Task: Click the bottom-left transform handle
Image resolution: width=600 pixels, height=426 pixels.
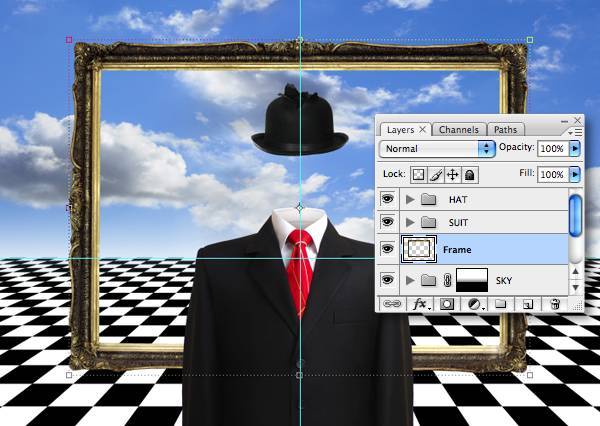Action: [x=69, y=375]
